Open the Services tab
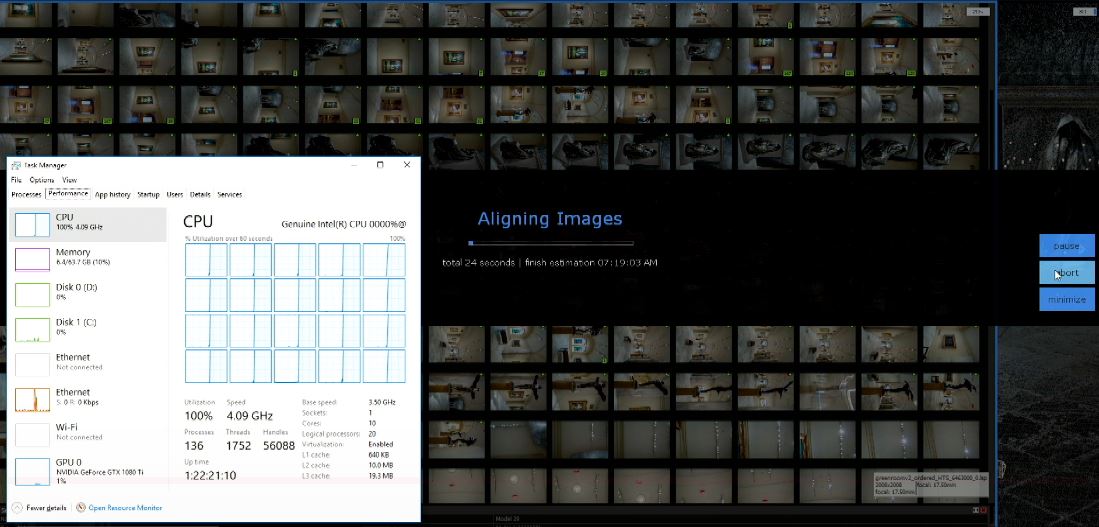 (230, 195)
